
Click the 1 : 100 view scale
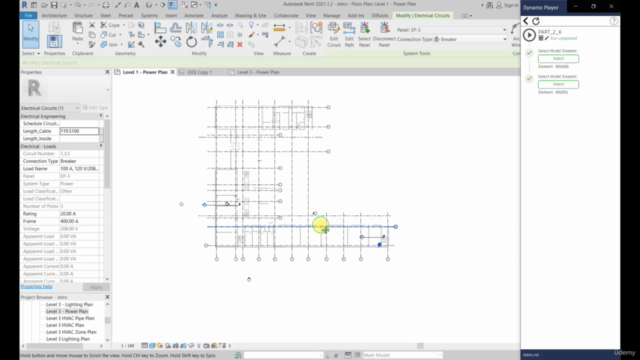127,346
